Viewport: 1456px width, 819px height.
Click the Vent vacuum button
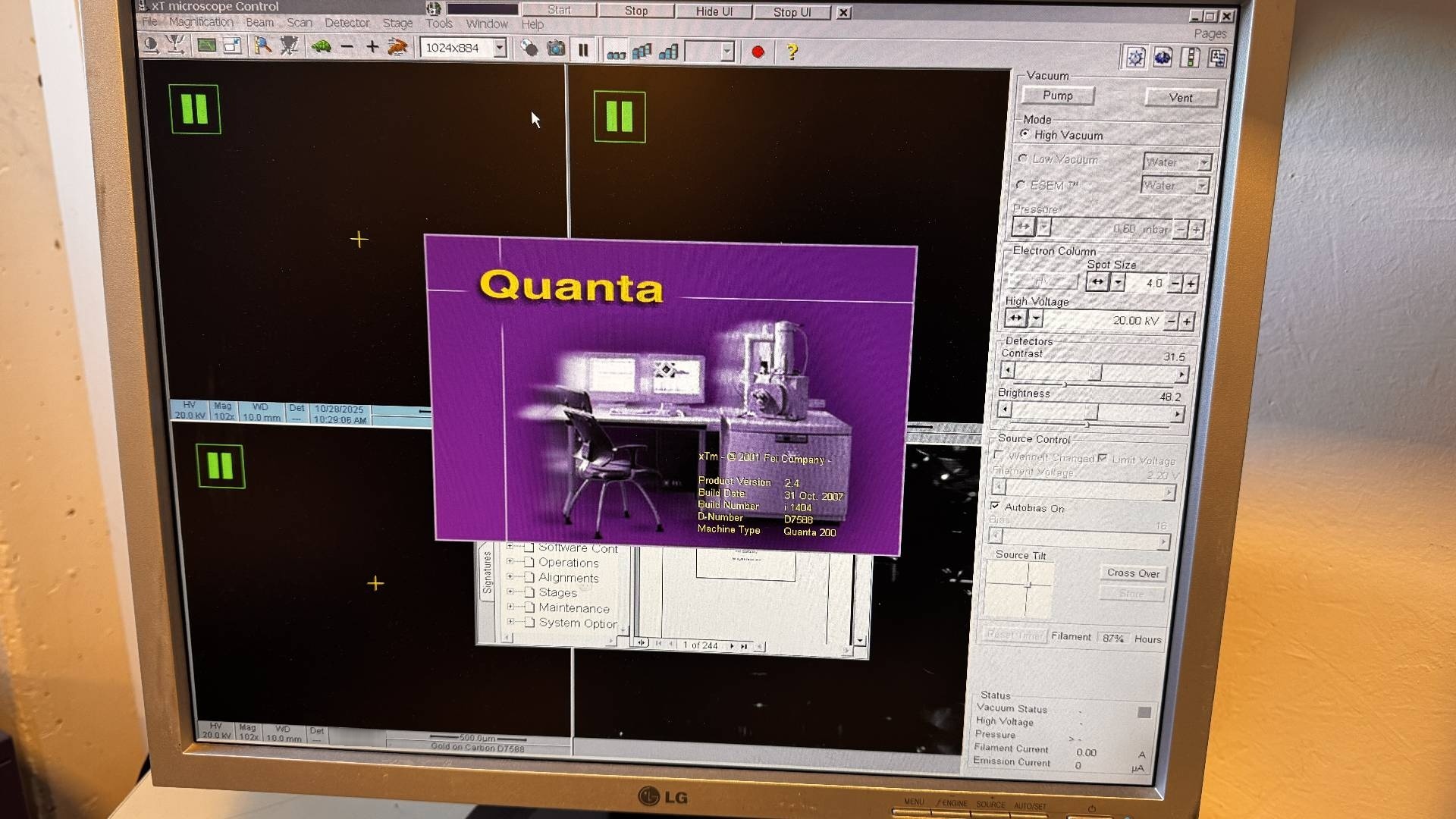1181,97
